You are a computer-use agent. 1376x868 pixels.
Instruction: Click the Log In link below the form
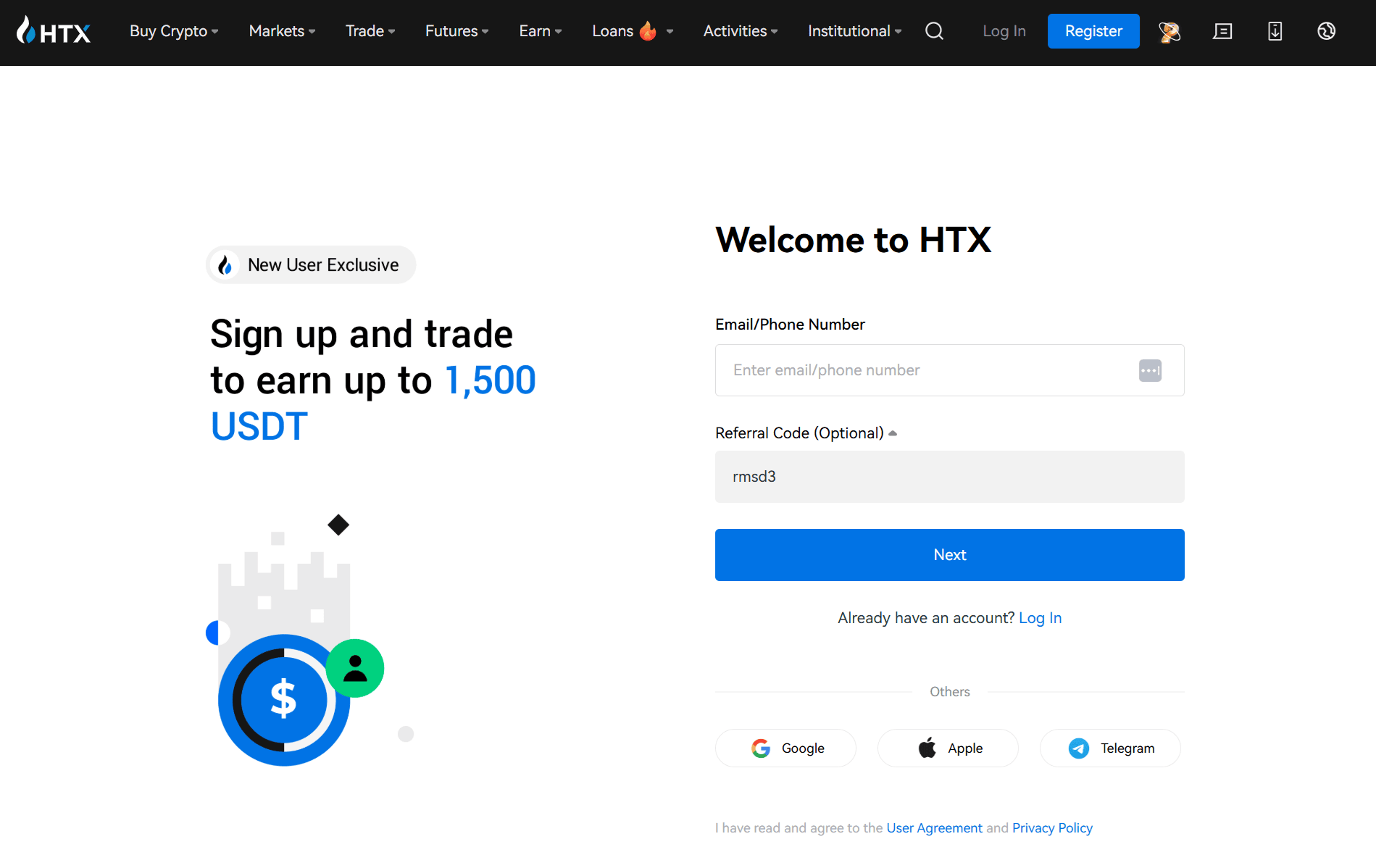coord(1040,617)
